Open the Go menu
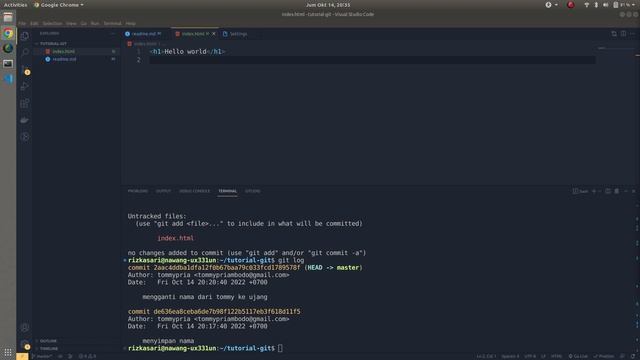640x360 pixels. coord(84,24)
